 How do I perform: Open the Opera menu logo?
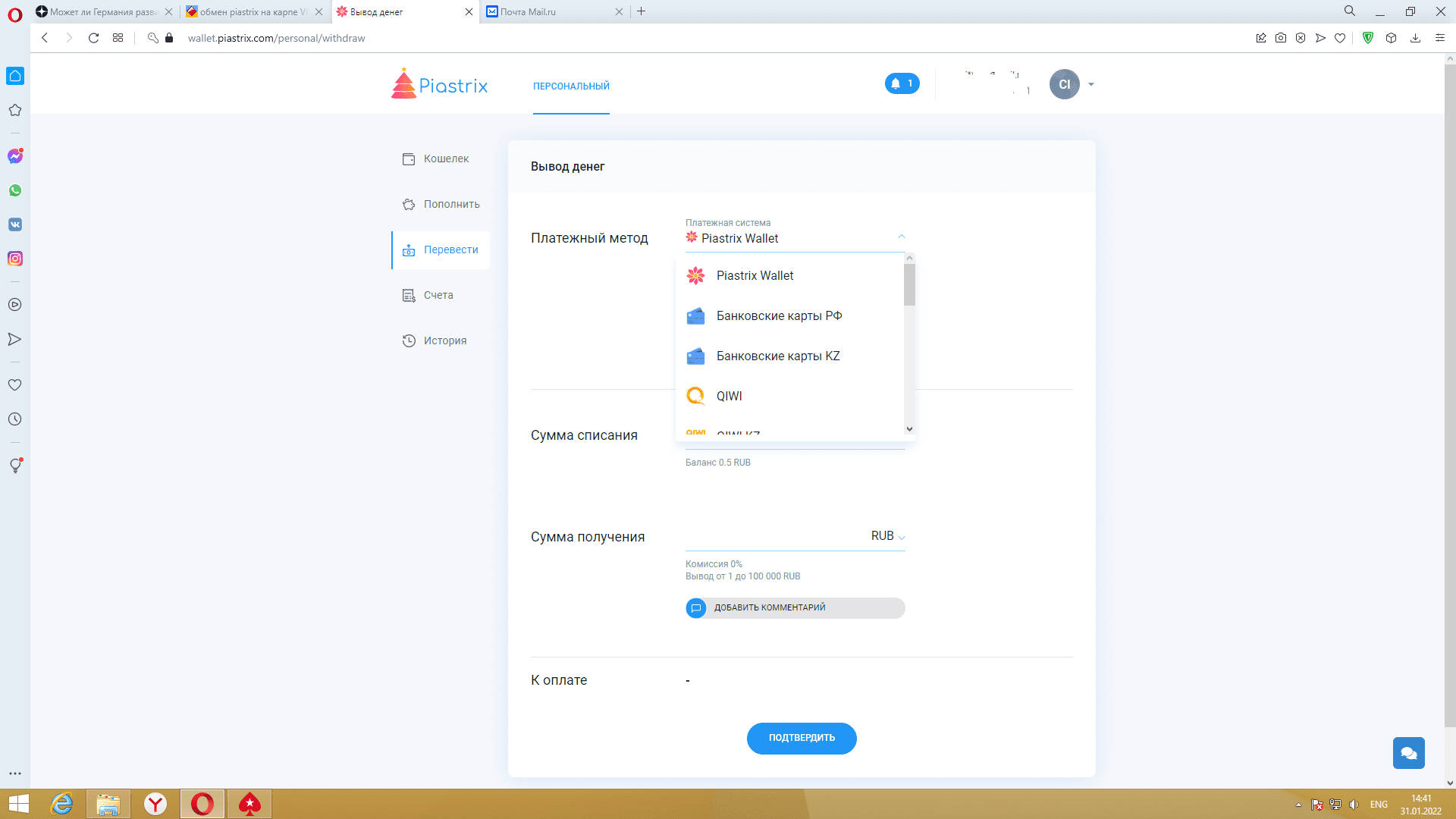14,14
